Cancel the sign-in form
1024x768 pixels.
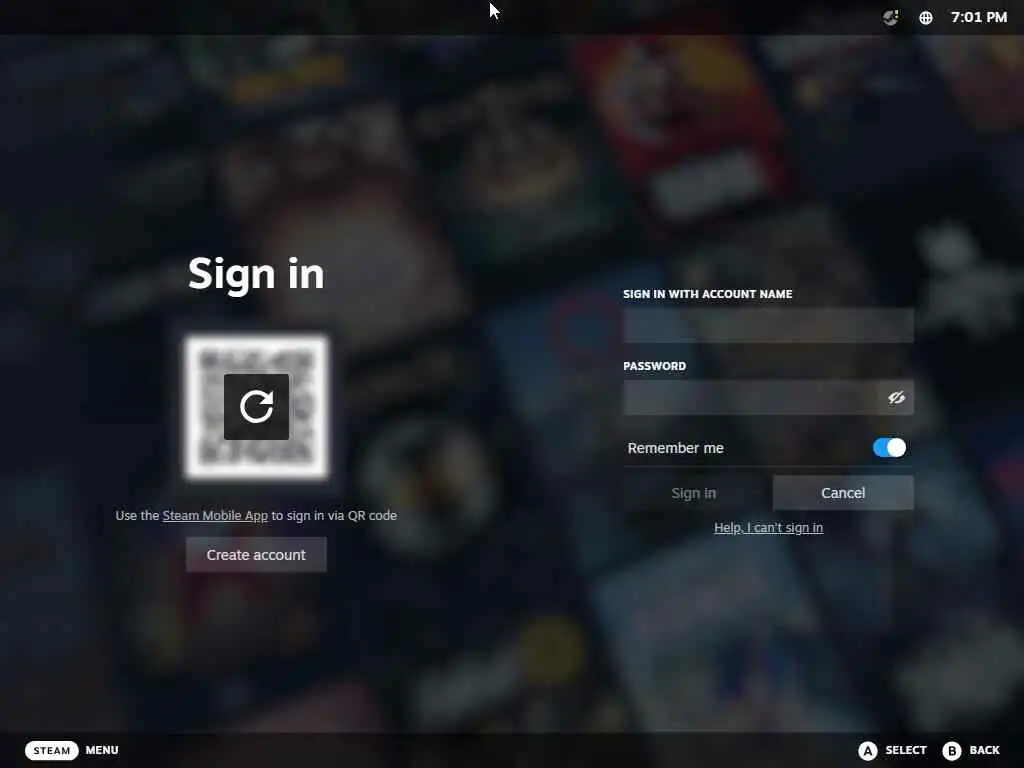tap(843, 493)
